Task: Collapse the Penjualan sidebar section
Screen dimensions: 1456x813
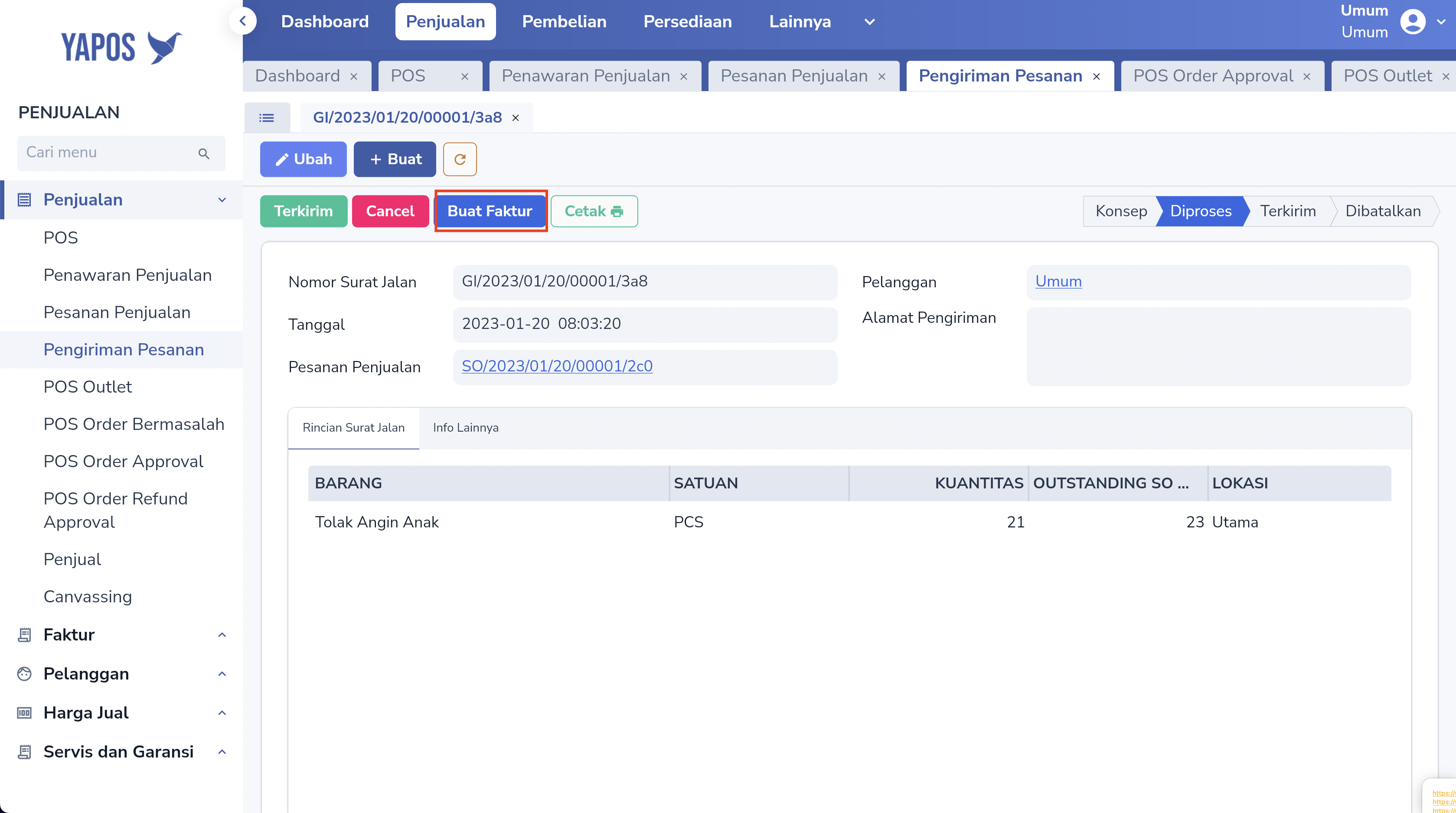Action: point(222,199)
